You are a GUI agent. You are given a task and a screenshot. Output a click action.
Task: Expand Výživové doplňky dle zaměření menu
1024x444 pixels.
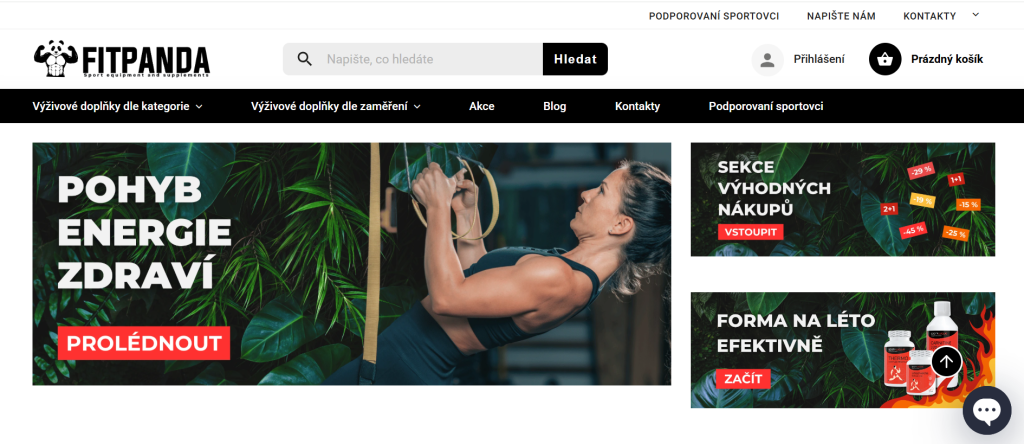point(336,106)
